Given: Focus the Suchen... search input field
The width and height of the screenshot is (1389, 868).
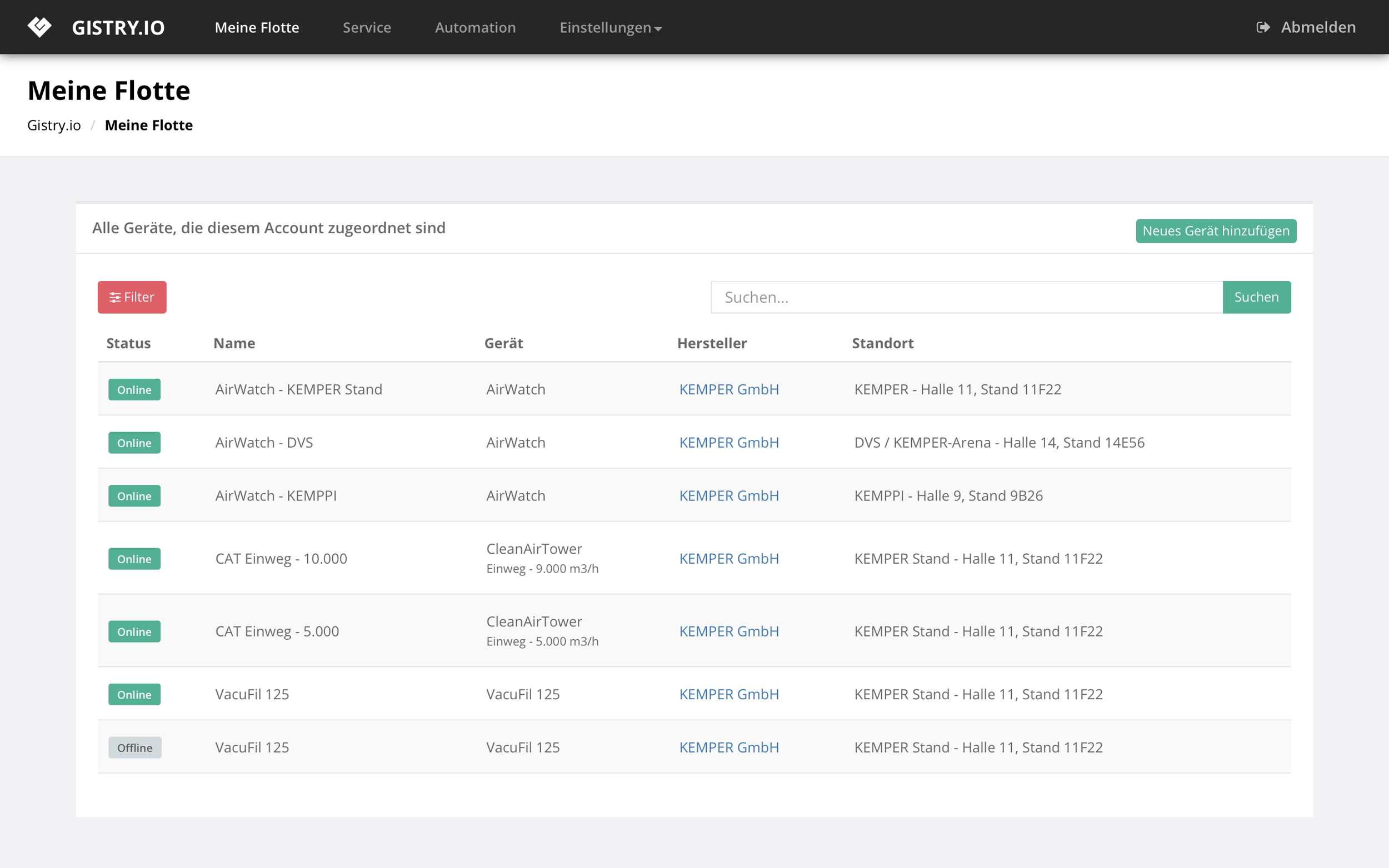Looking at the screenshot, I should point(966,297).
